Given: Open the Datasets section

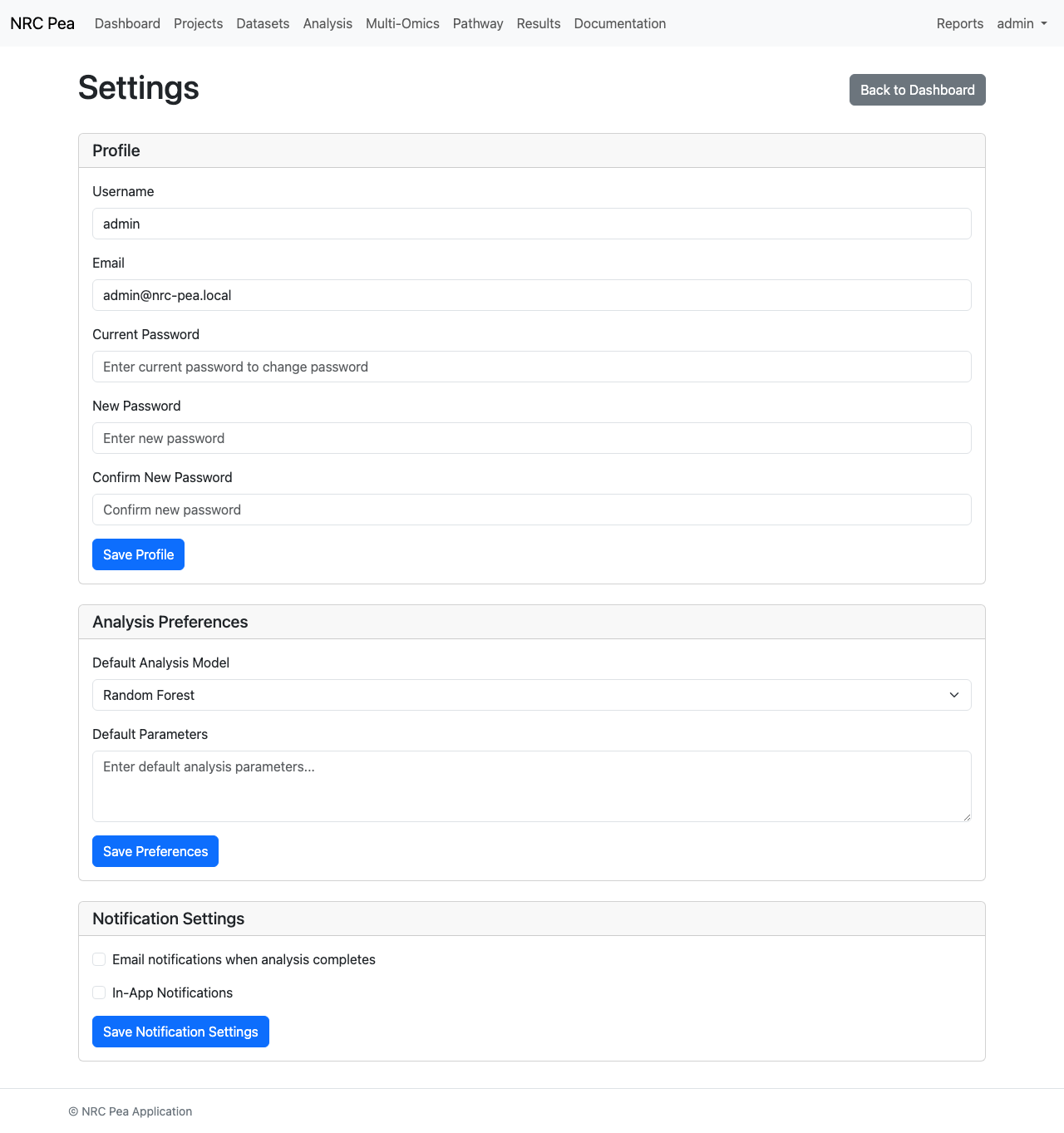Looking at the screenshot, I should (x=263, y=23).
